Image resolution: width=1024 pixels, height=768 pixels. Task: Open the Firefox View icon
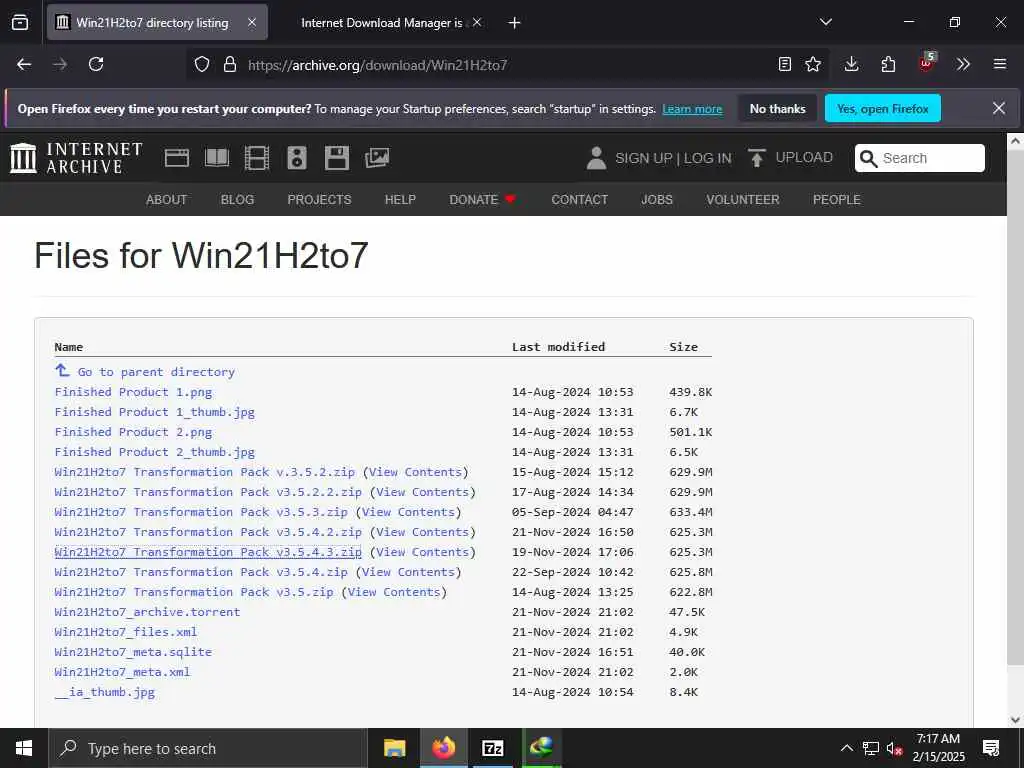pos(20,22)
